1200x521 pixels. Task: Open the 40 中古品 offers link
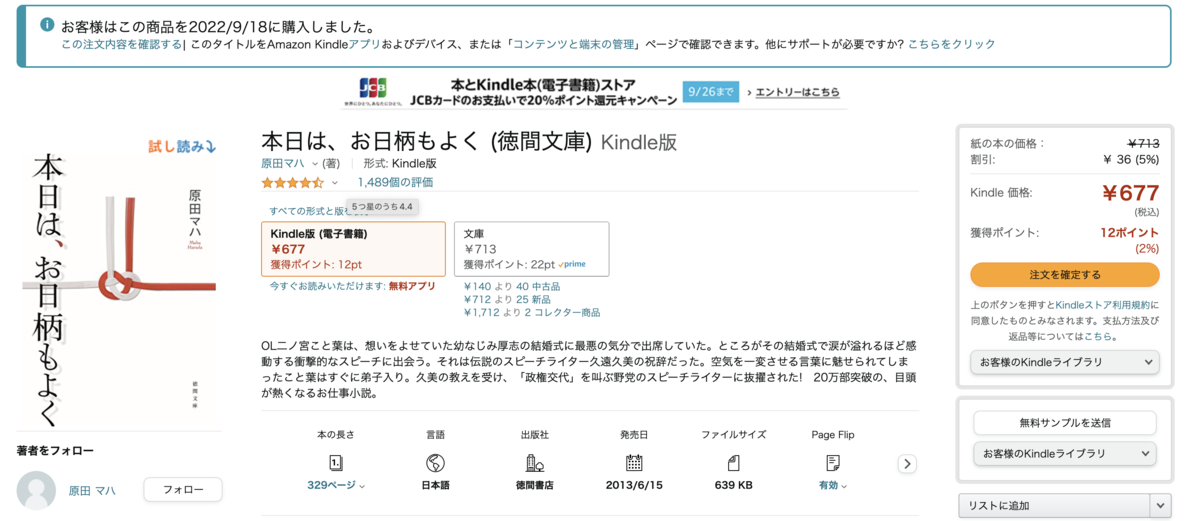(x=538, y=287)
